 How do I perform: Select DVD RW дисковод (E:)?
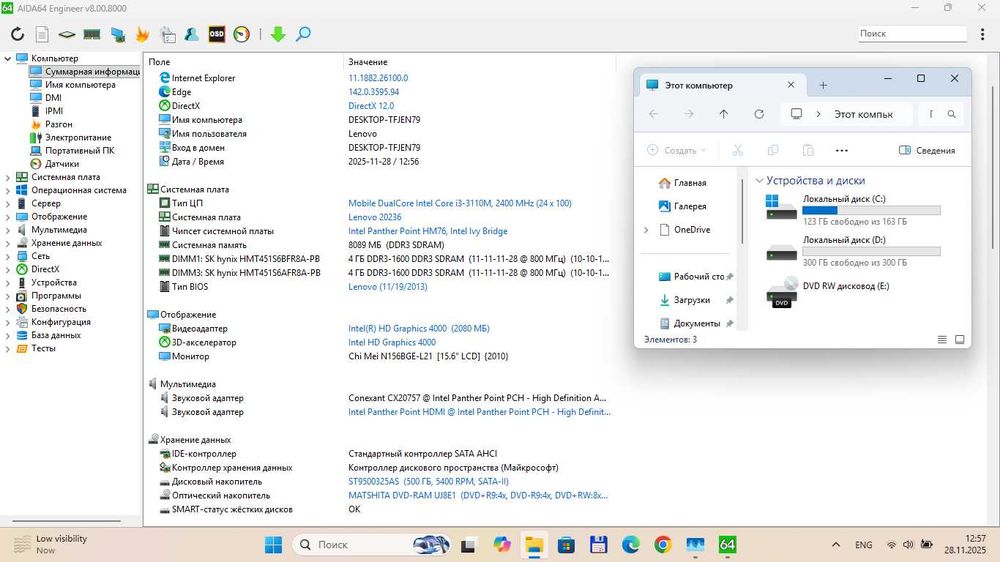(829, 292)
